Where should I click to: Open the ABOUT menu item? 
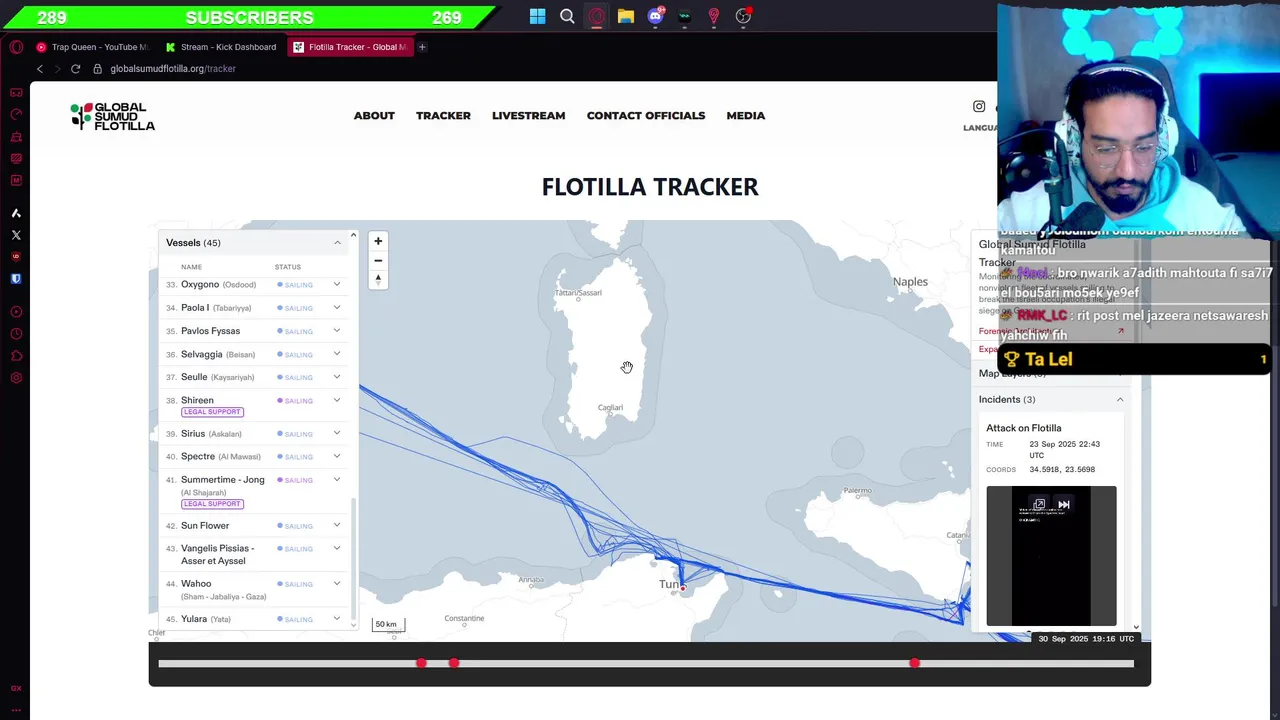374,116
